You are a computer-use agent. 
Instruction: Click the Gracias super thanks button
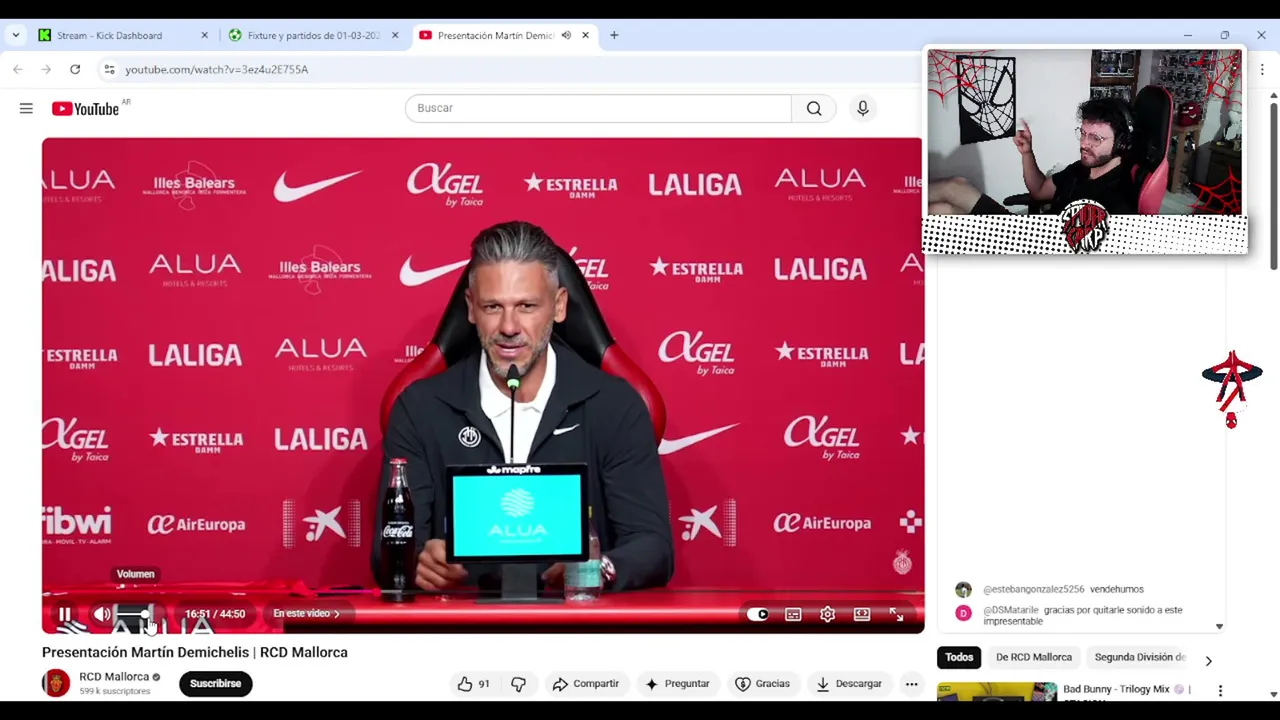pos(762,684)
